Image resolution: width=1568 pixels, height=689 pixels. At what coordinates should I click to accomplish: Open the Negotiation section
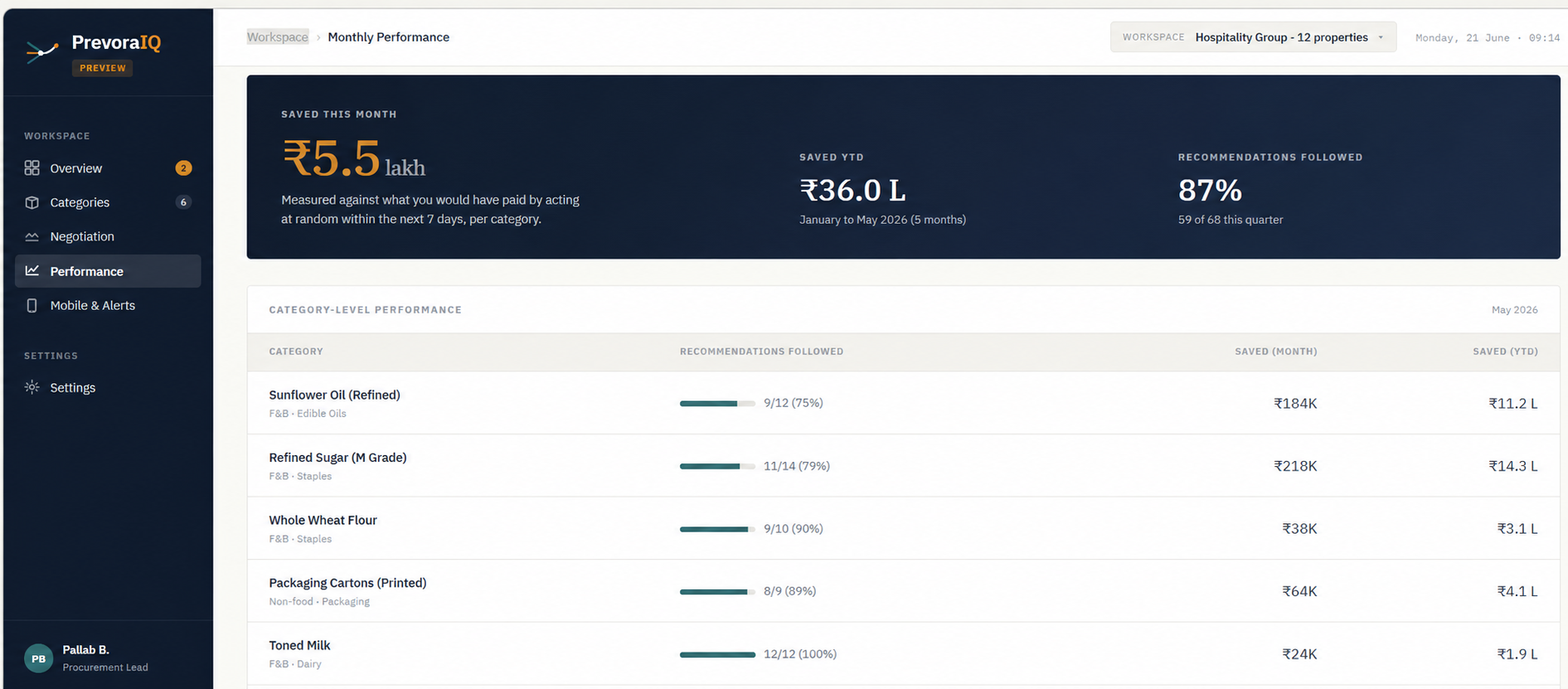pos(108,236)
